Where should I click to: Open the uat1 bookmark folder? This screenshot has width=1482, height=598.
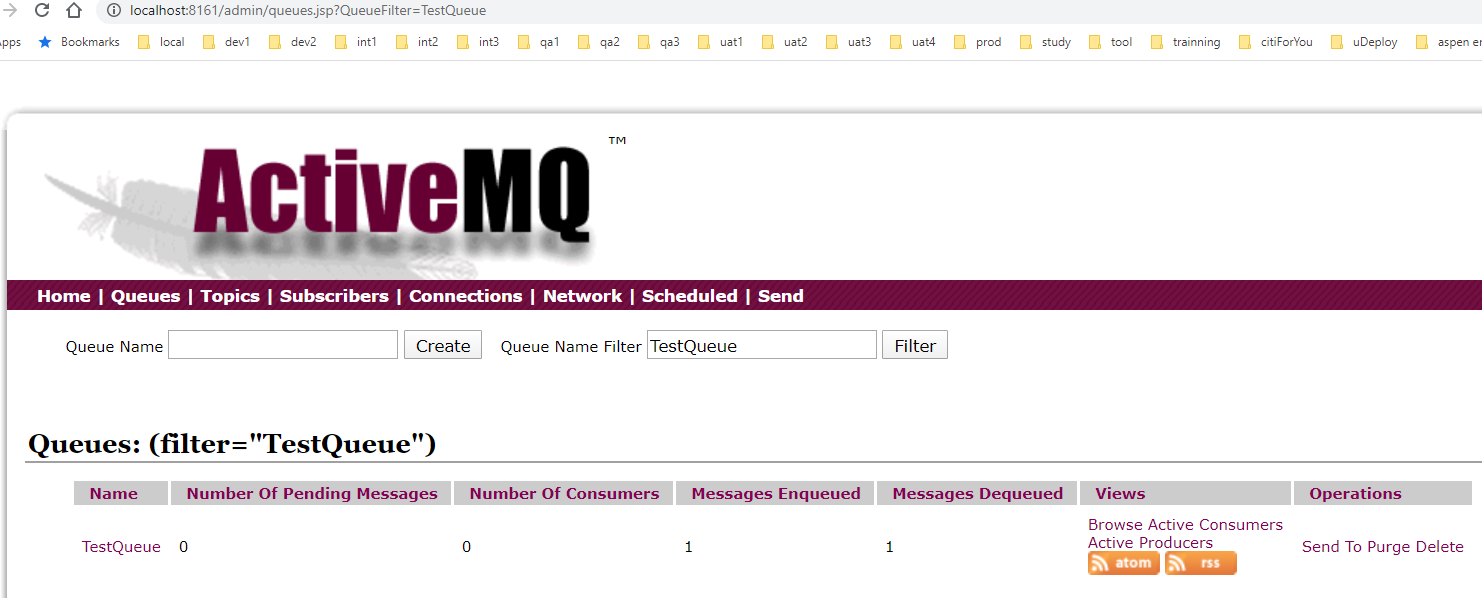[x=720, y=42]
